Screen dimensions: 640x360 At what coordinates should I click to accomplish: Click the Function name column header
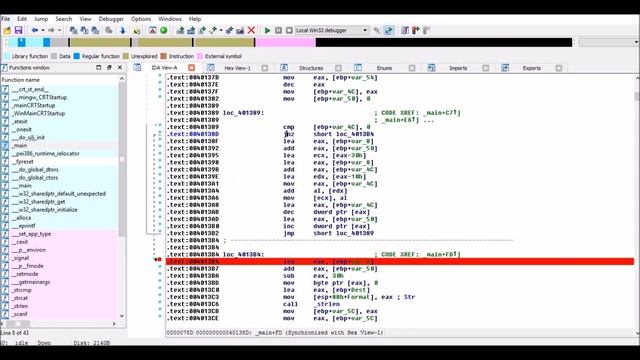pos(60,80)
